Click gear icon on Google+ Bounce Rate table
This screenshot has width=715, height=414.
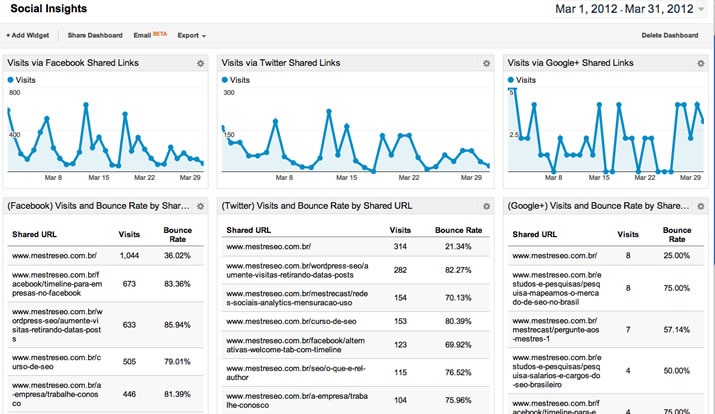coord(700,205)
